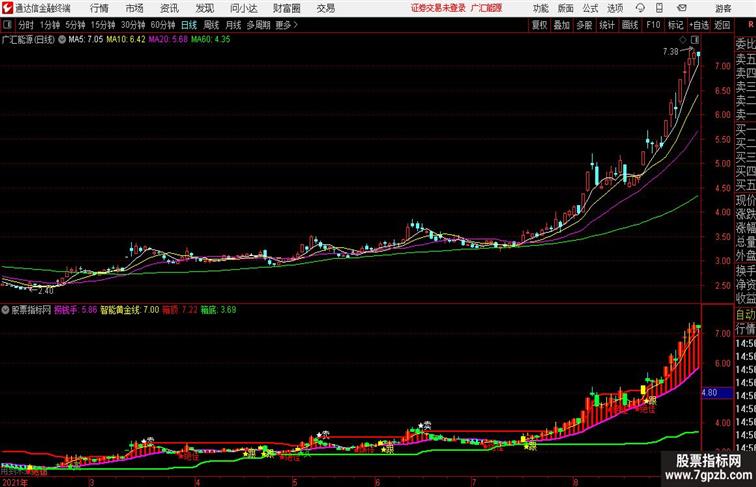Toggle the side panel icon beside the diamond
Viewport: 756px width, 487px height.
695,40
